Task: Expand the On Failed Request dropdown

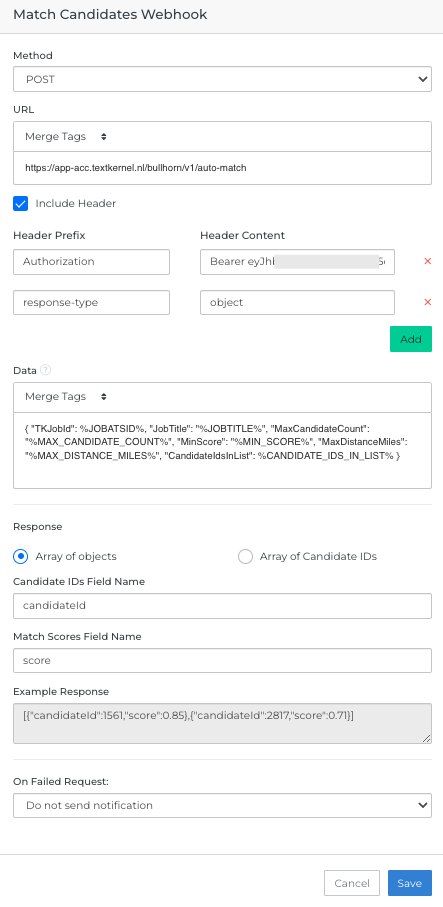Action: pos(223,805)
